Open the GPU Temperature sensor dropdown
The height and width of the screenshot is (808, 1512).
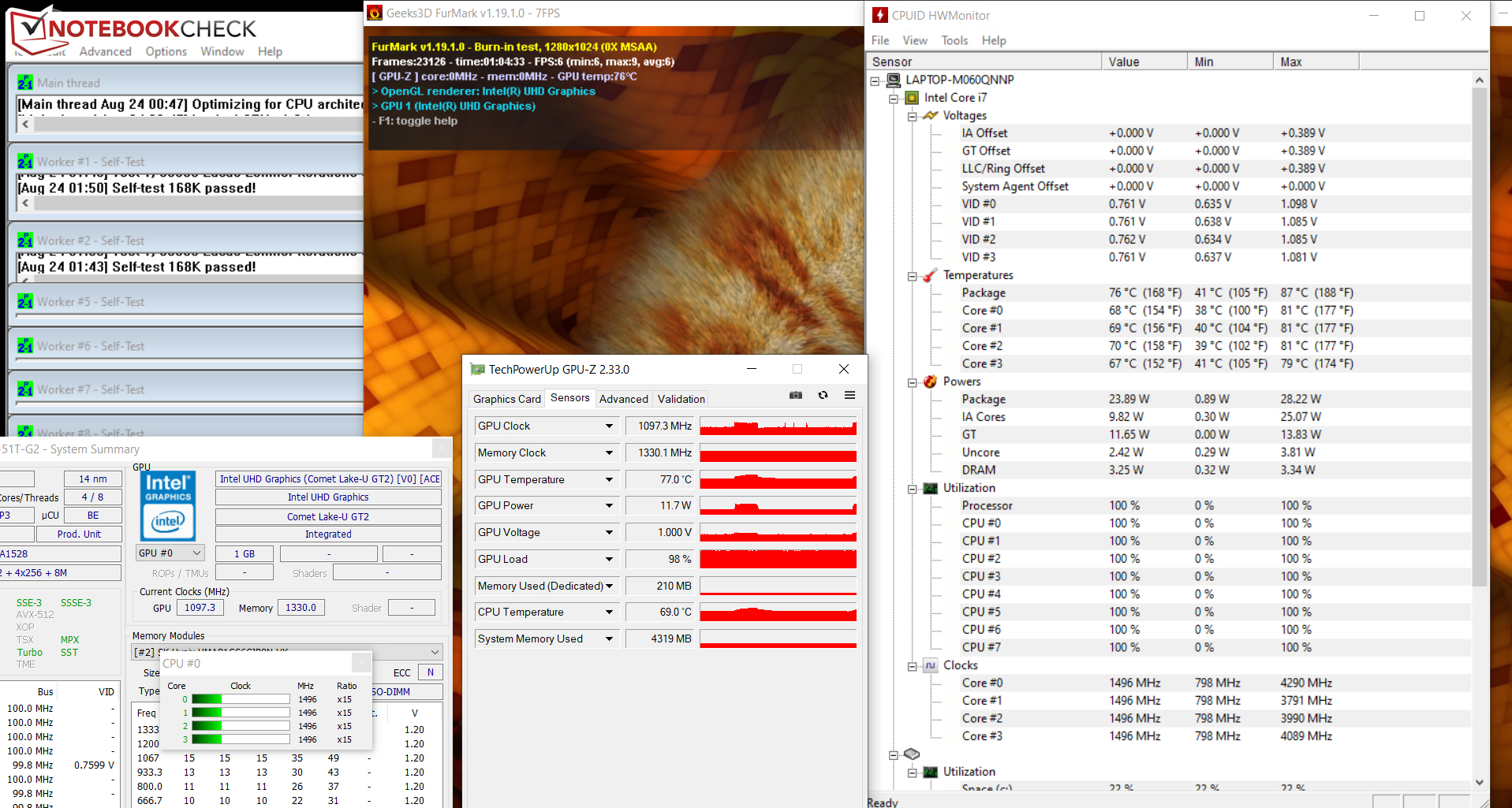click(610, 479)
